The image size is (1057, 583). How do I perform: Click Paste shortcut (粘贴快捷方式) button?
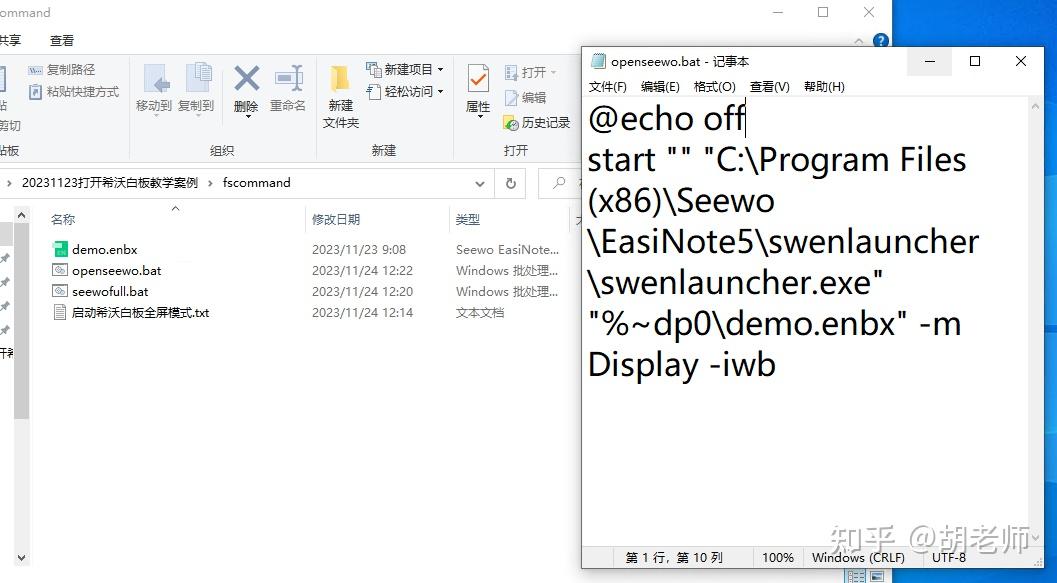pos(74,92)
